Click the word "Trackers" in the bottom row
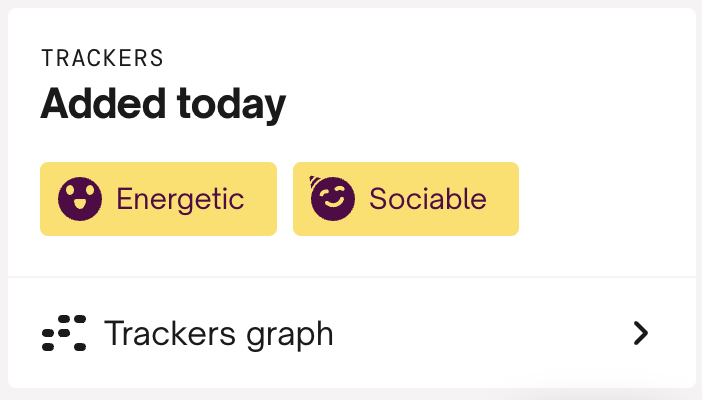The image size is (702, 400). [166, 333]
